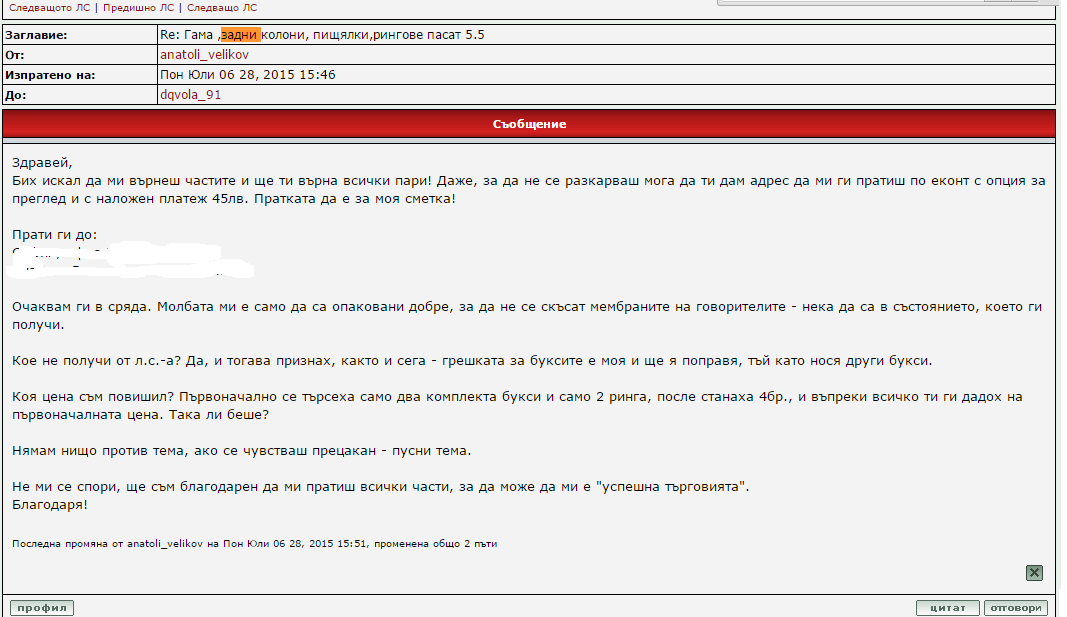Click the X delete message icon
This screenshot has width=1067, height=617.
pyautogui.click(x=1034, y=573)
